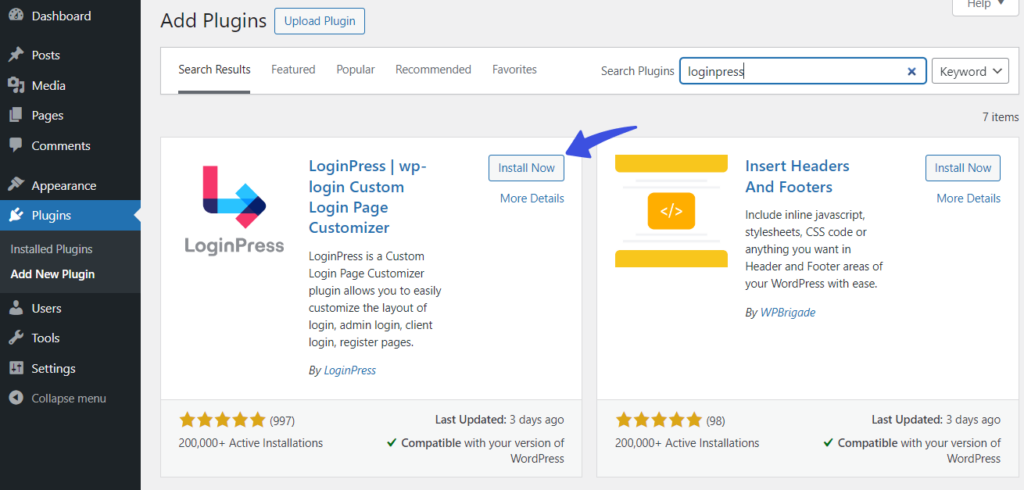
Task: Go to Installed Plugins submenu
Action: [x=52, y=249]
